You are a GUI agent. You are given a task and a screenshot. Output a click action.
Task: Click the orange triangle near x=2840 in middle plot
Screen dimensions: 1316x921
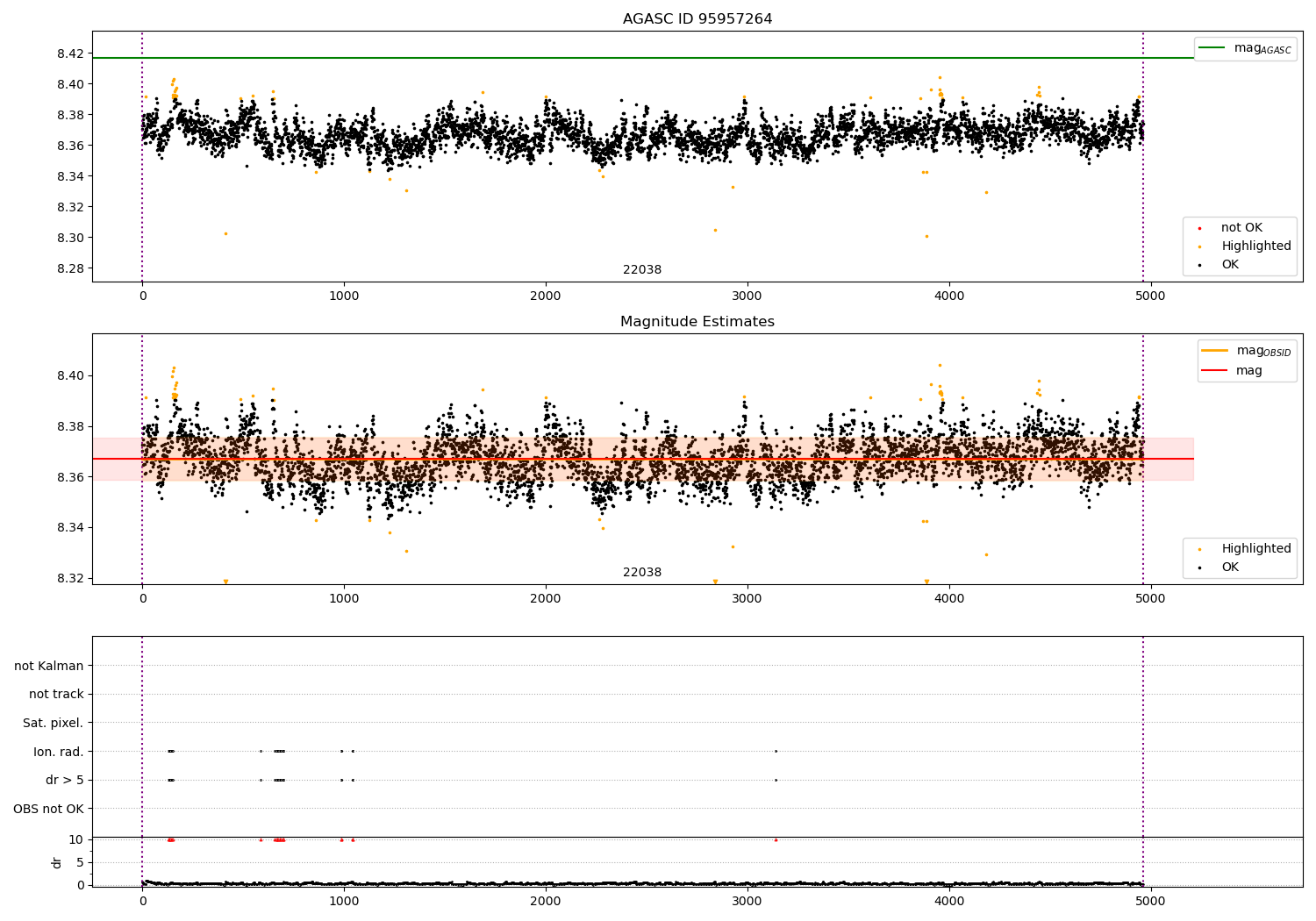[715, 582]
